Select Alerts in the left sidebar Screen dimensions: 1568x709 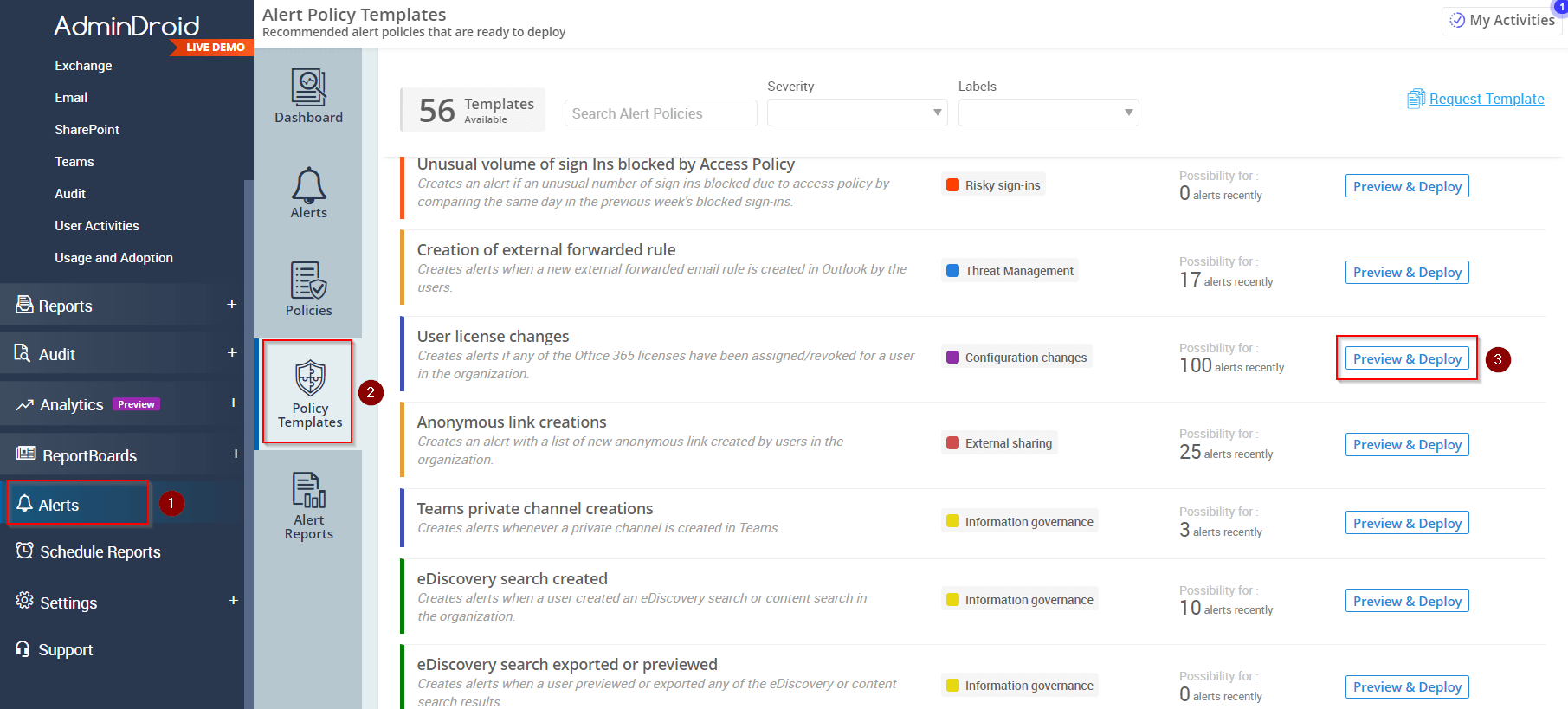tap(59, 505)
